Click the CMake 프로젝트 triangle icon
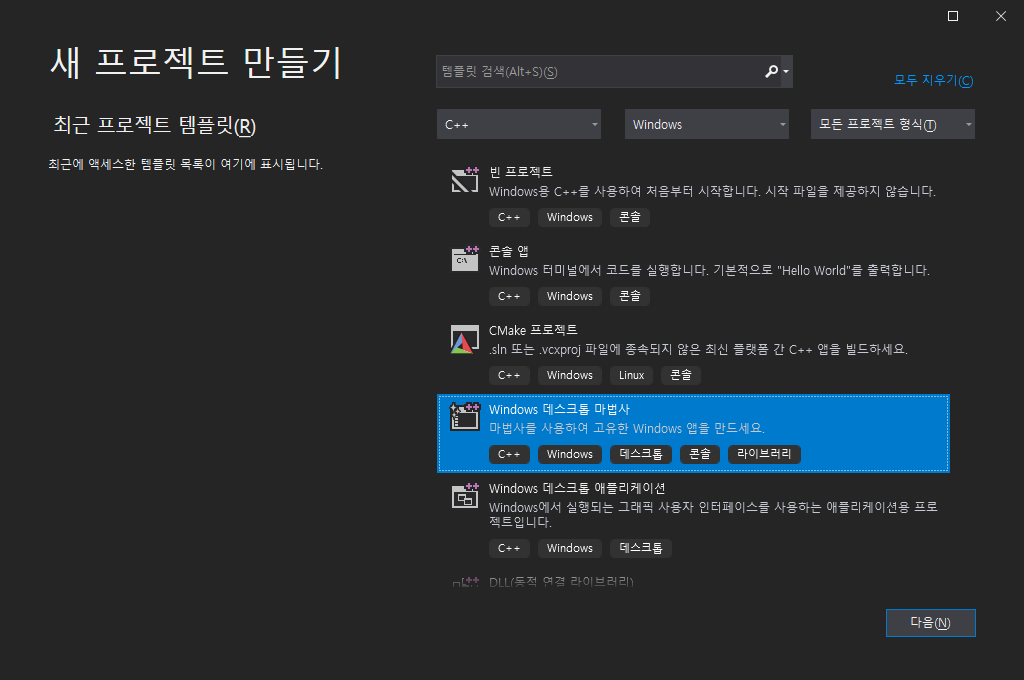1024x680 pixels. pyautogui.click(x=465, y=339)
